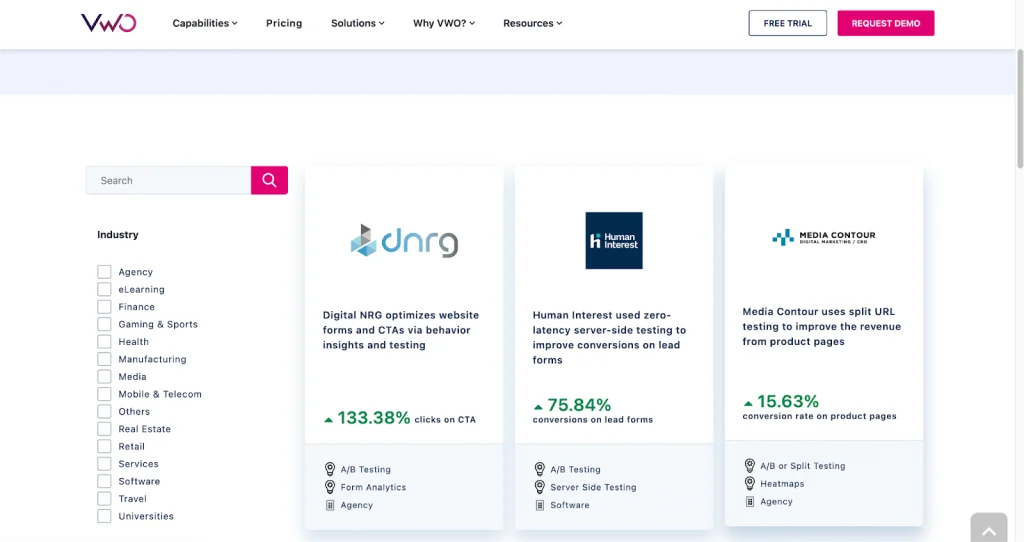1024x542 pixels.
Task: Check the Mobile & Telecom checkbox
Action: [104, 394]
